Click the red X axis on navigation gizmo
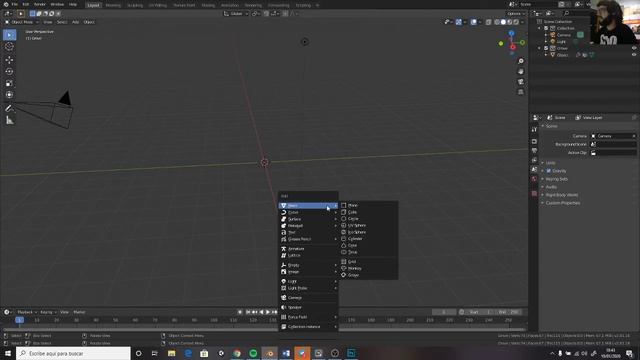 (513, 47)
